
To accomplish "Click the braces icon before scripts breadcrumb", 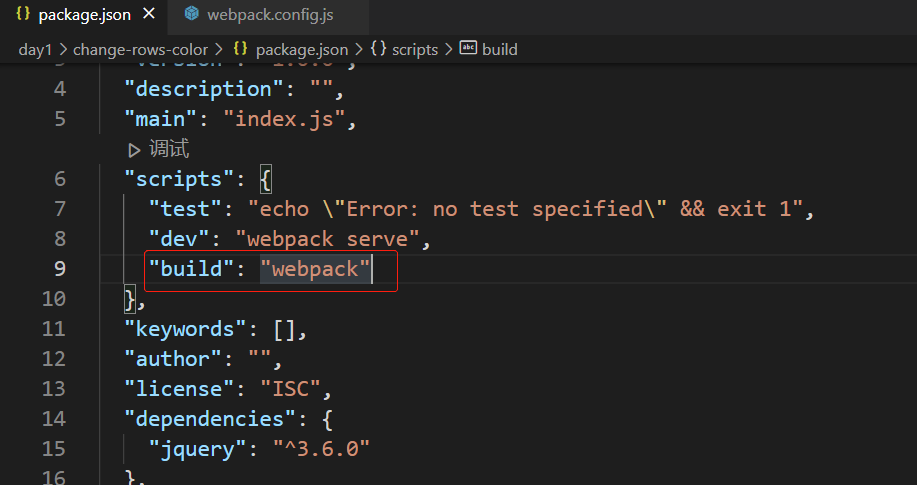I will [x=379, y=49].
